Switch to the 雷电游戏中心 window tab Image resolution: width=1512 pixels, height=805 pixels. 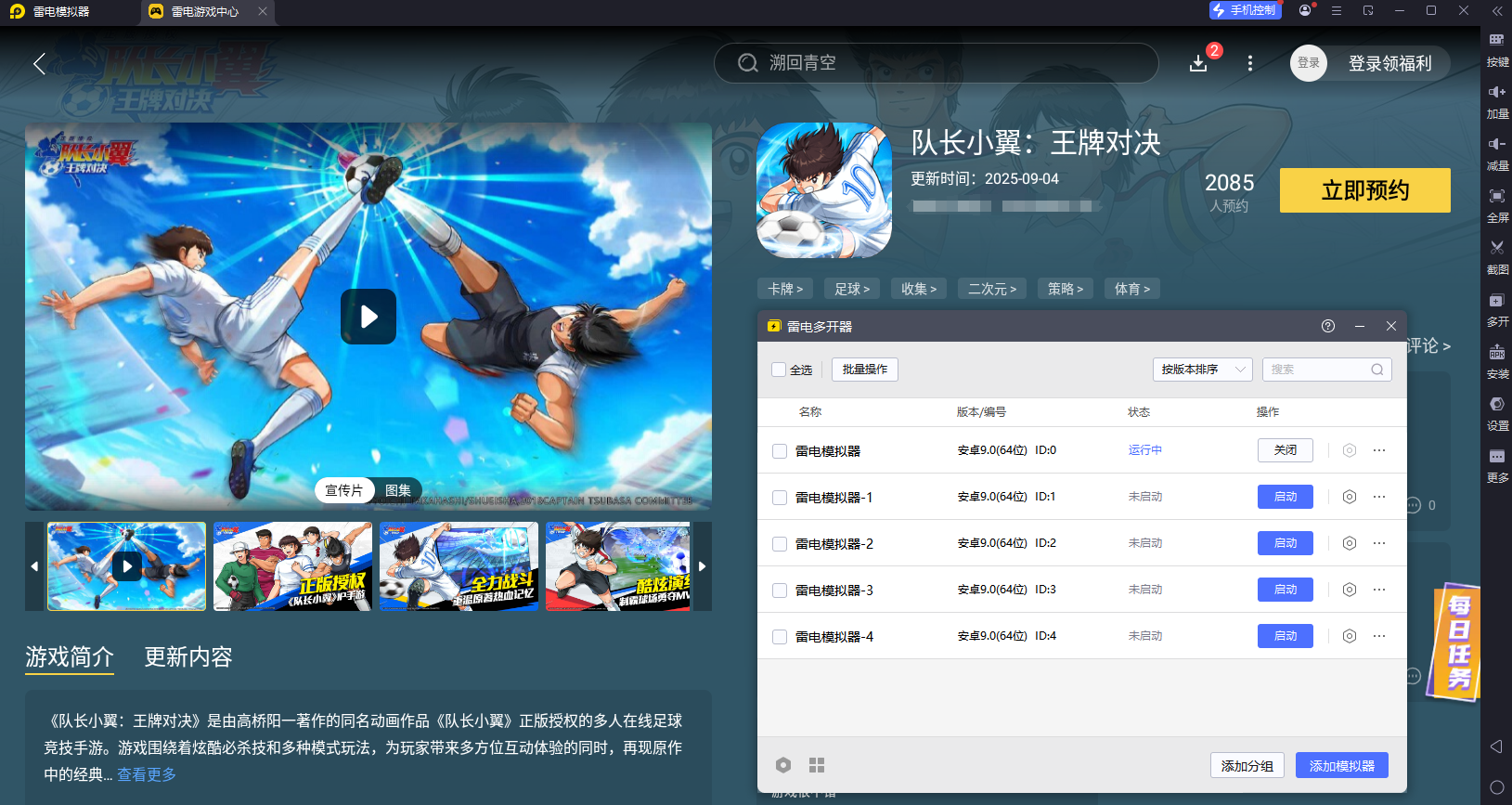coord(205,12)
